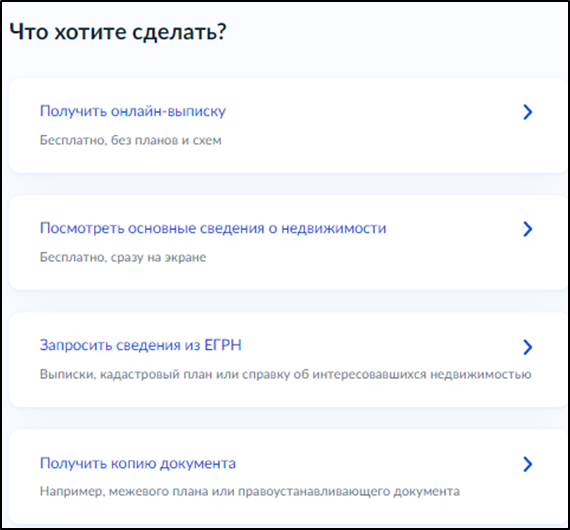Screen dimensions: 570x530
Task: Click description starting with Выписки, кадастровый план
Action: tap(285, 374)
